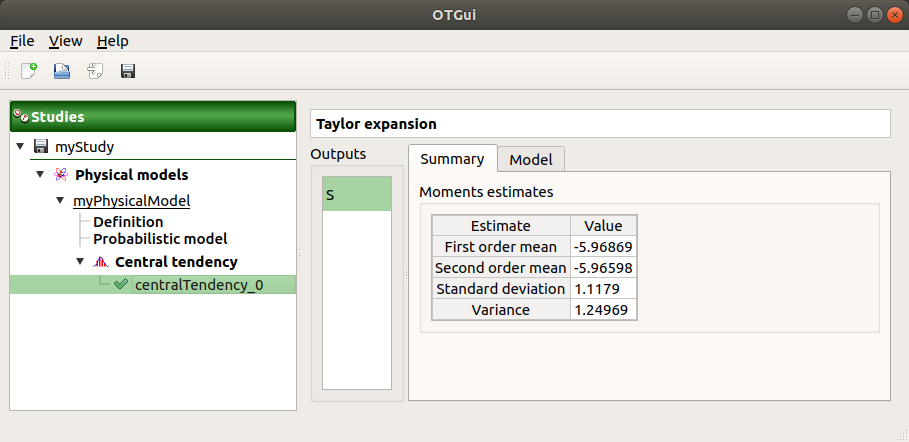Collapse the Central tendency node
909x442 pixels.
(x=80, y=263)
